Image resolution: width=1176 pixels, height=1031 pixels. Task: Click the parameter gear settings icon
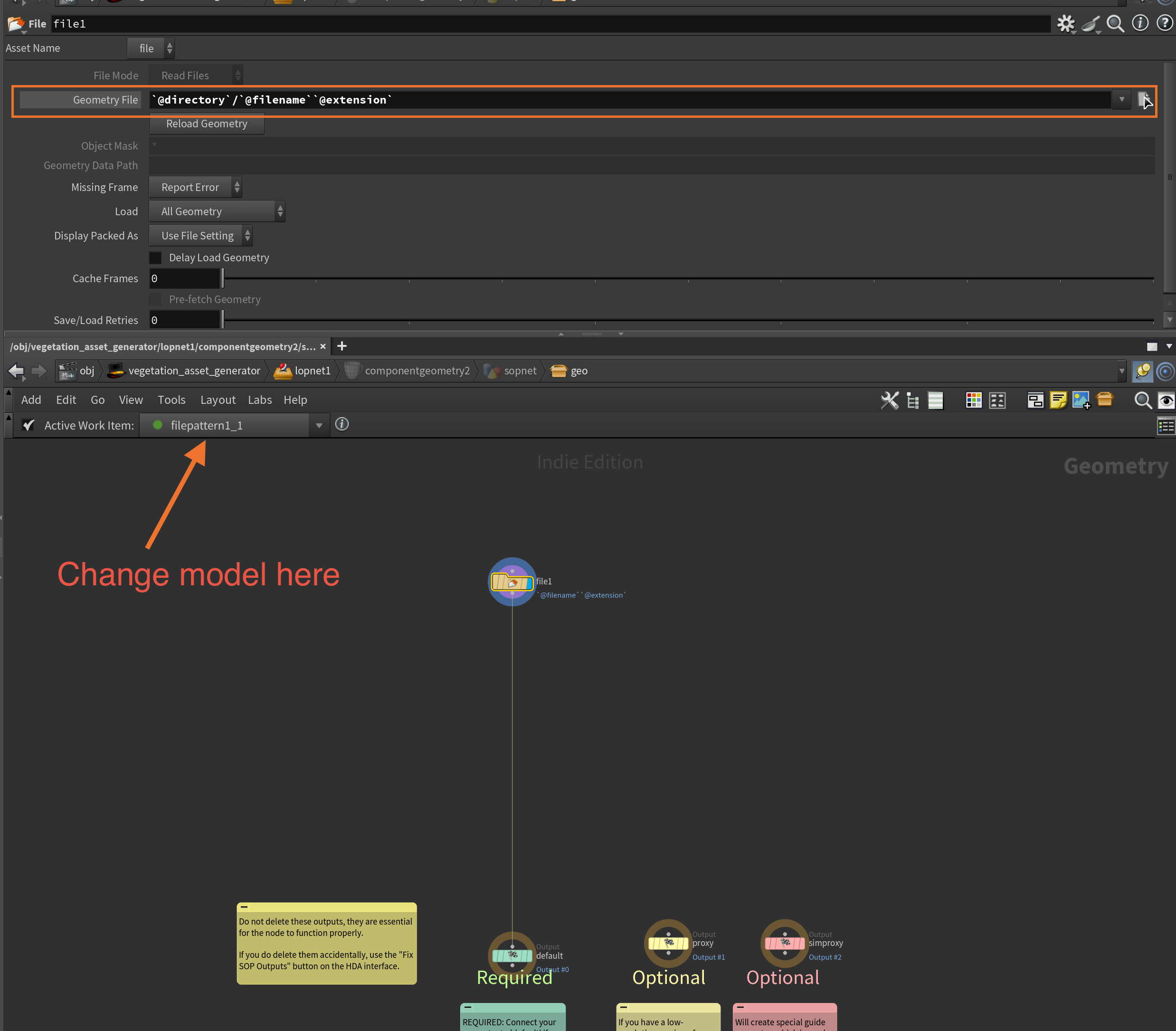1065,24
